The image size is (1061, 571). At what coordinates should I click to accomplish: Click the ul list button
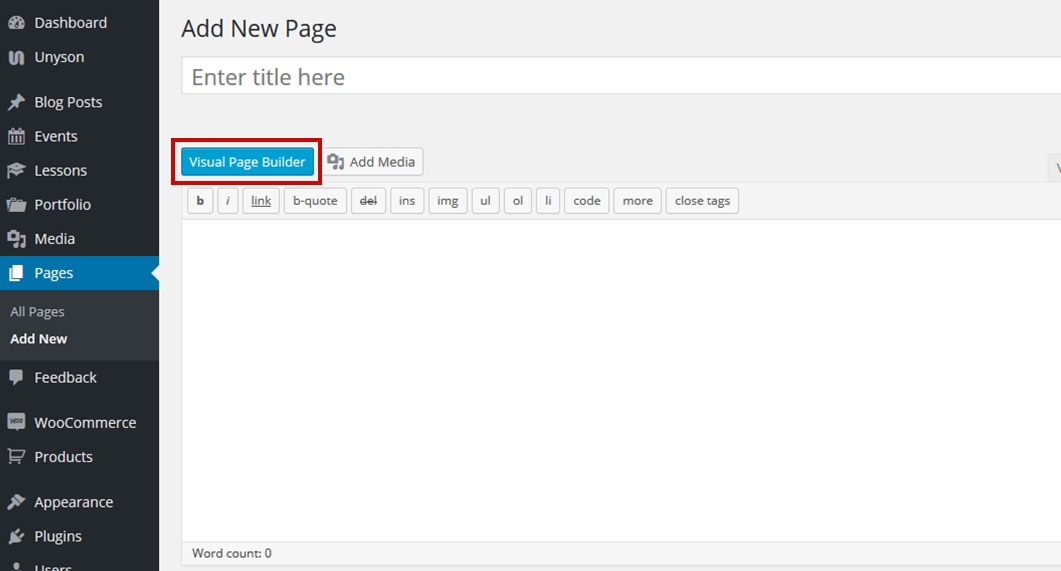click(x=485, y=201)
